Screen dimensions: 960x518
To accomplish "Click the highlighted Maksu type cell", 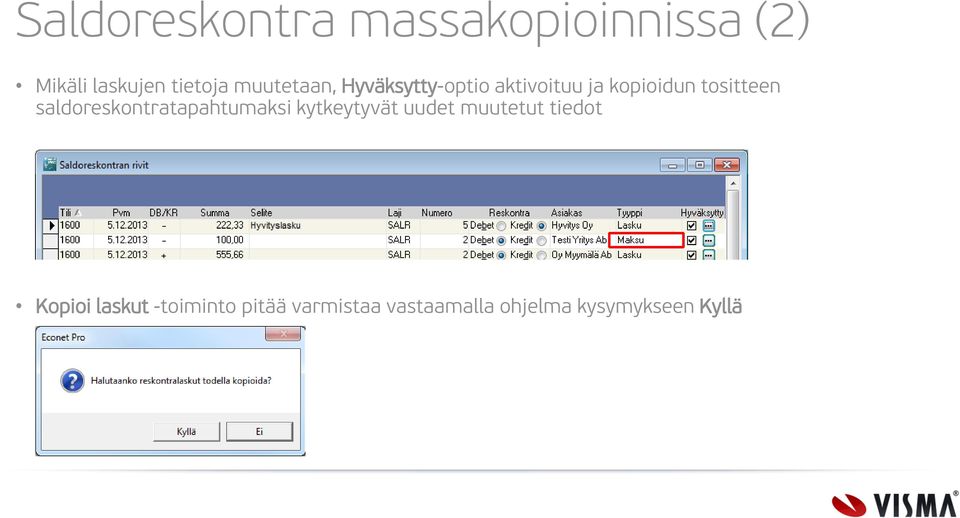I will [646, 240].
